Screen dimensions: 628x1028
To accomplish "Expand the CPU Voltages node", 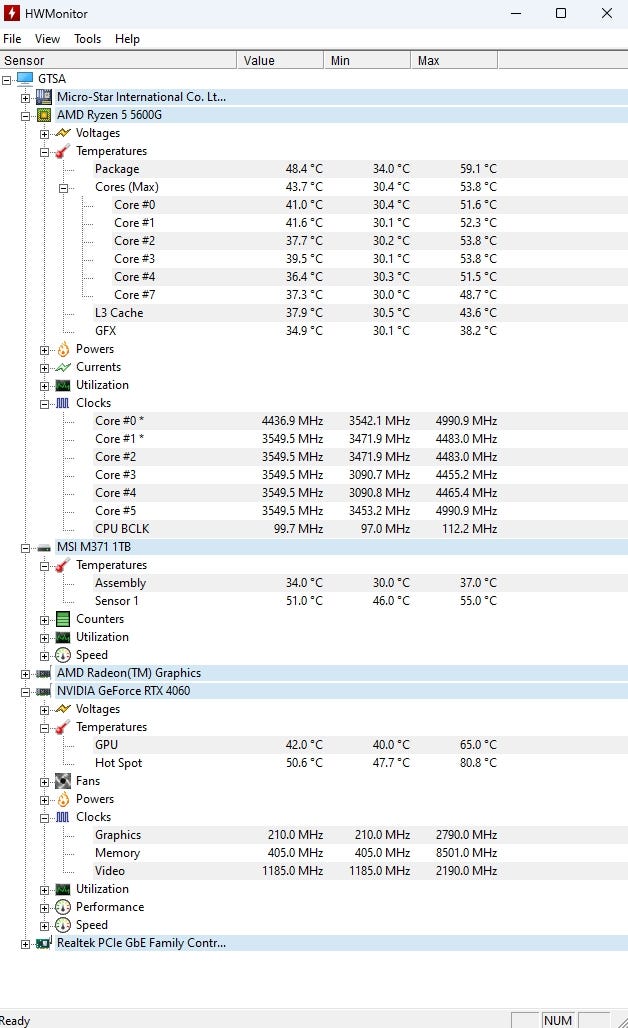I will (x=45, y=133).
